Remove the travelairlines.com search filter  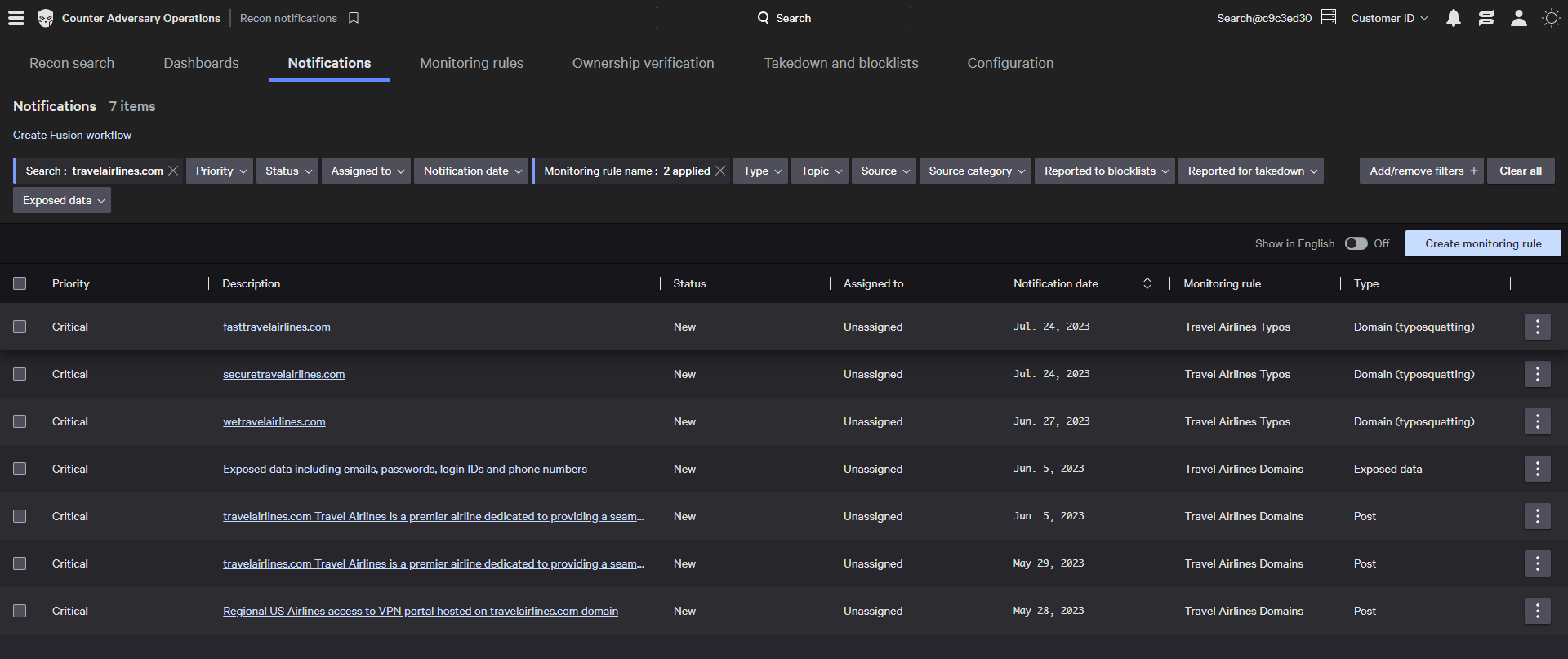173,171
